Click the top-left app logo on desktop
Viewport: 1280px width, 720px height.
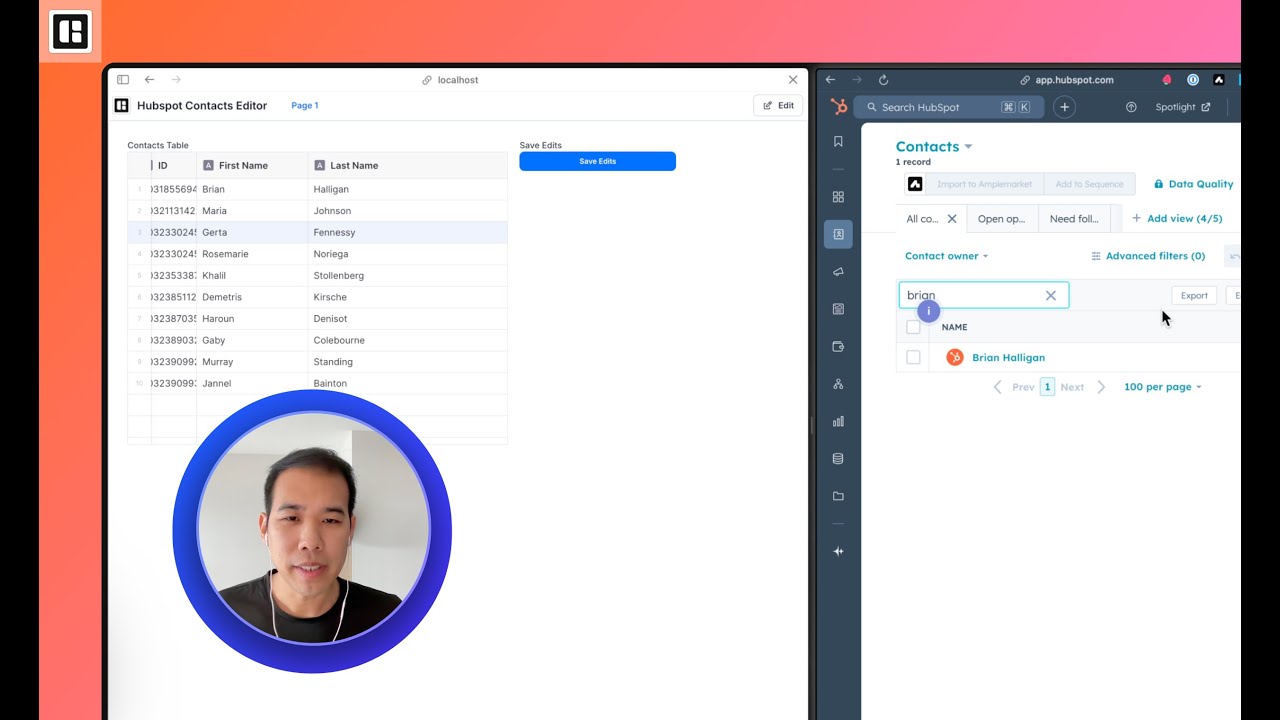pos(70,31)
